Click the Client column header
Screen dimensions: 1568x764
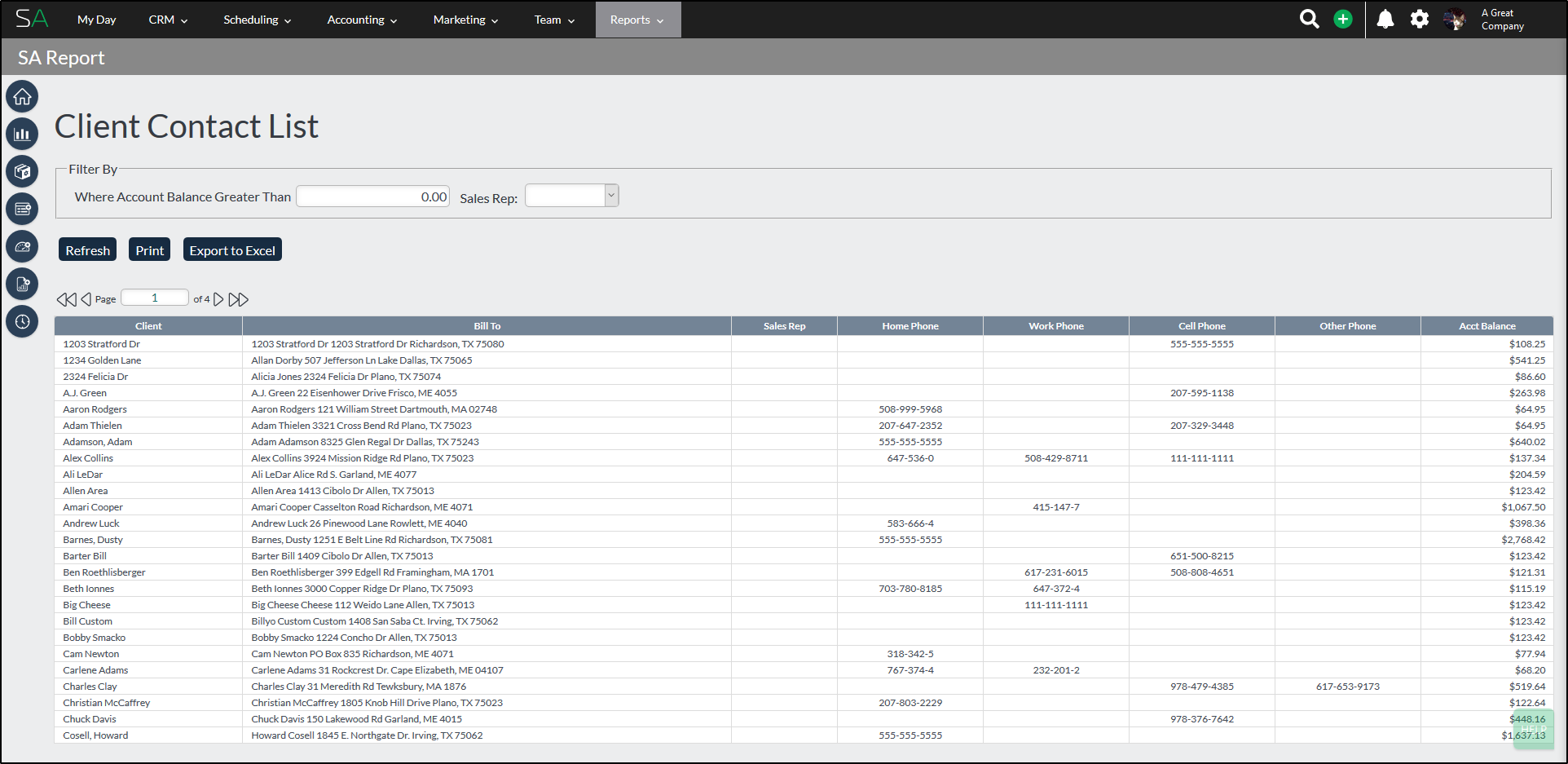pyautogui.click(x=148, y=326)
